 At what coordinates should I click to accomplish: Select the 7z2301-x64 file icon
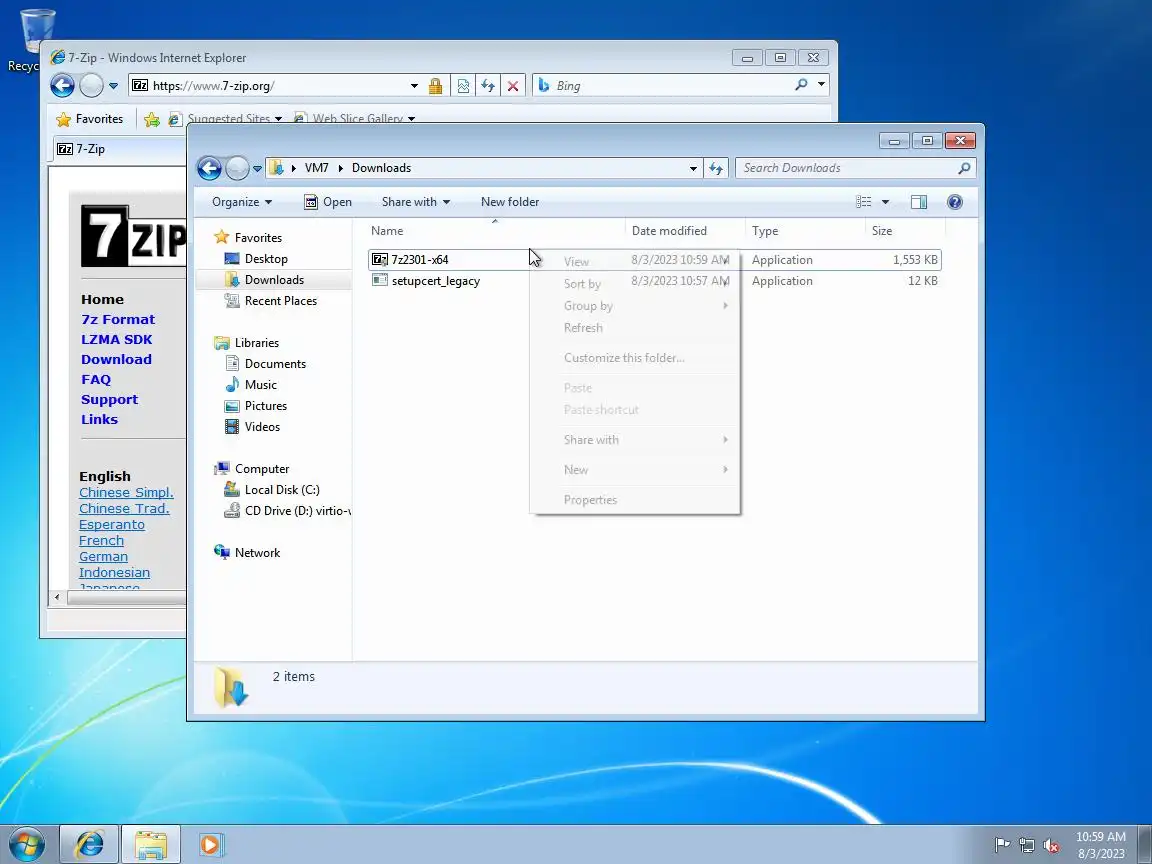(380, 259)
